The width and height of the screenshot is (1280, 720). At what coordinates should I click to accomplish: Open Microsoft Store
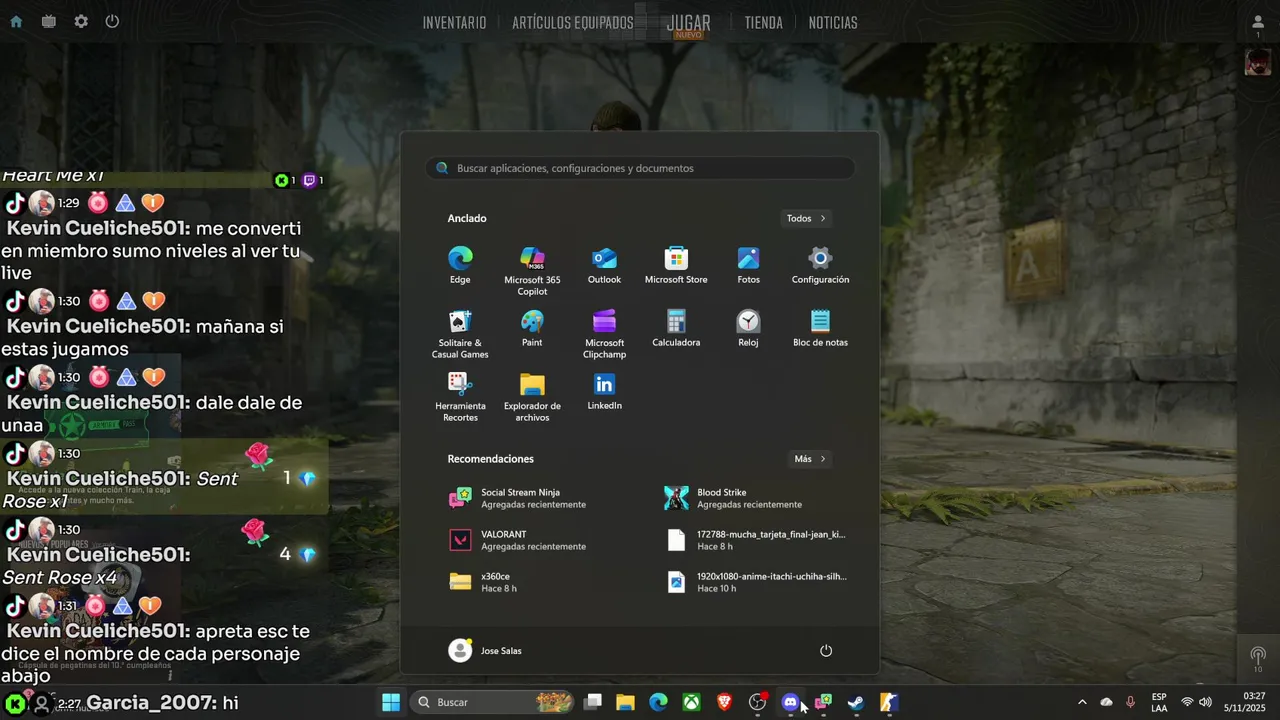pos(676,266)
